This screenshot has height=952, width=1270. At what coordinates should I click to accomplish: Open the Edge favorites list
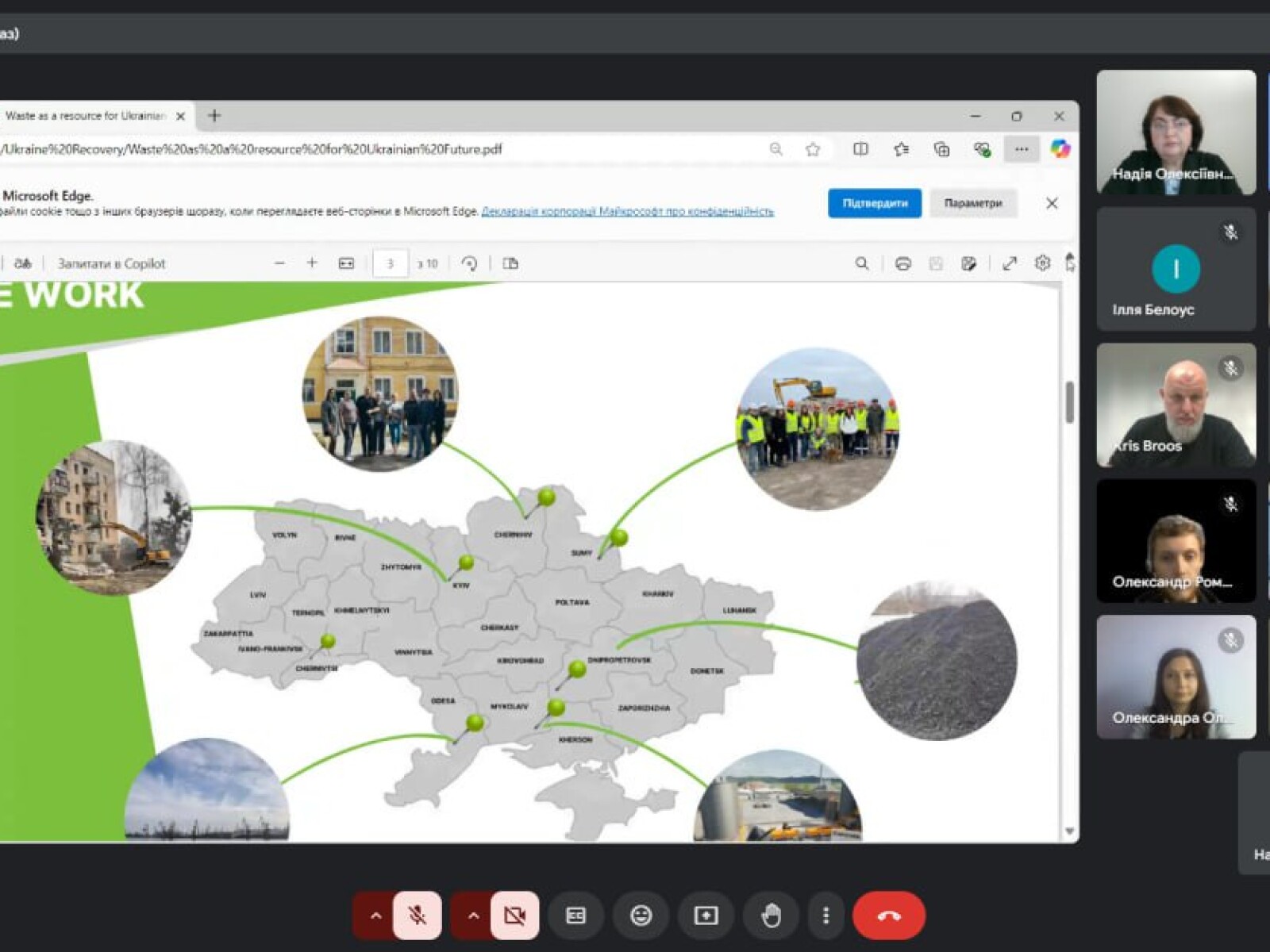(x=901, y=149)
